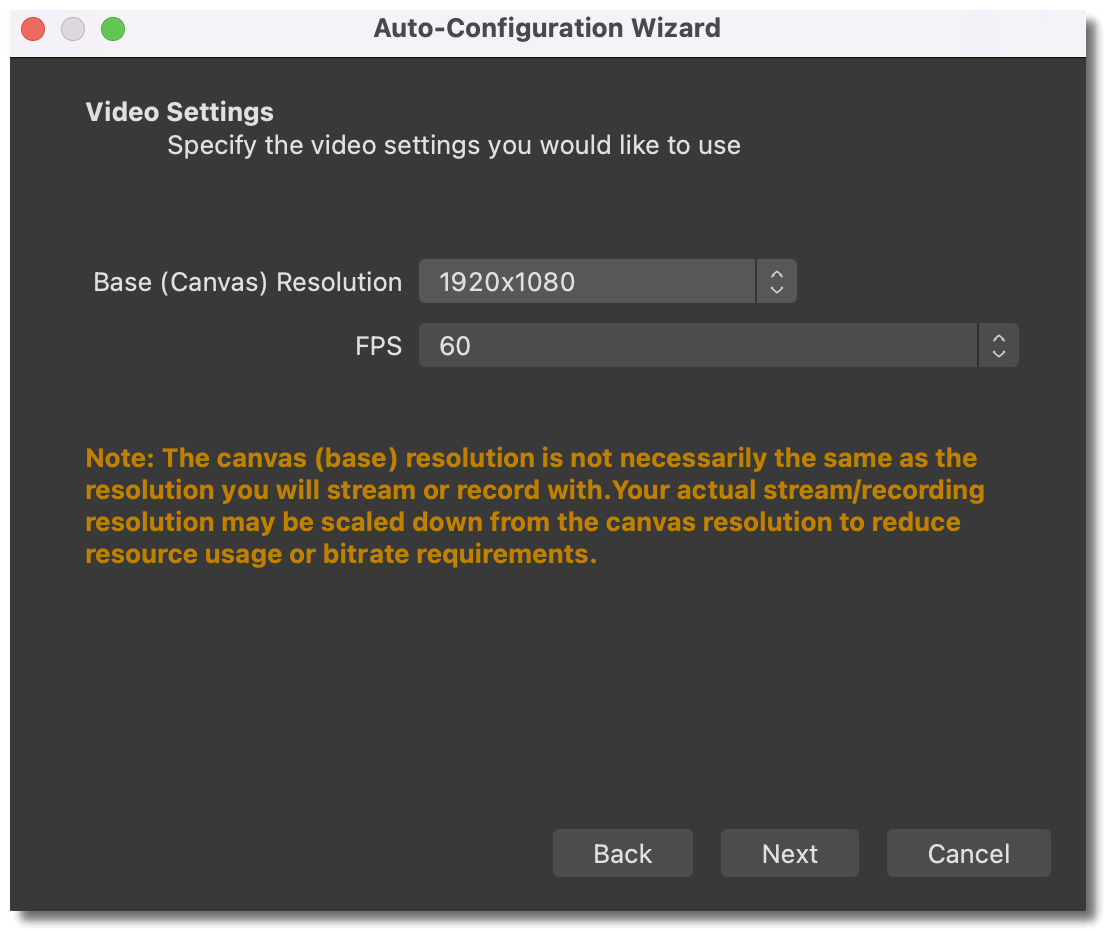
Task: Click the green zoom window button
Action: point(113,29)
